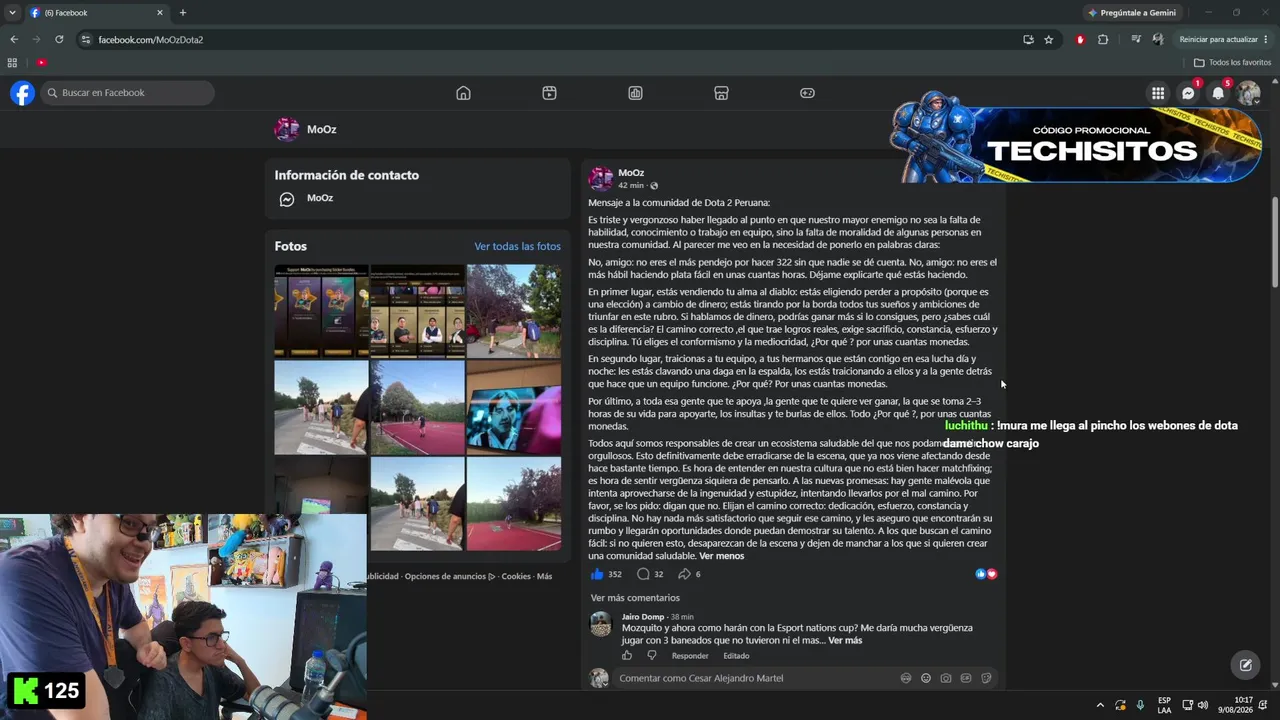Open the Todos los favoritos folder
The width and height of the screenshot is (1280, 720).
coord(1232,62)
